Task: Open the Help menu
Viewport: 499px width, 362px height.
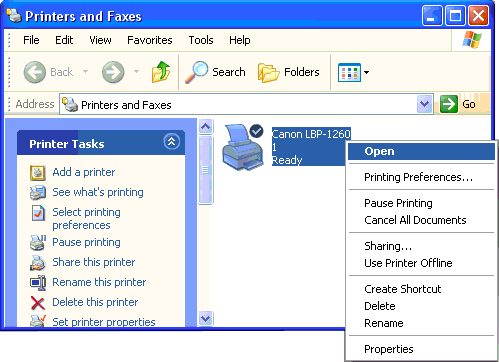Action: point(240,40)
